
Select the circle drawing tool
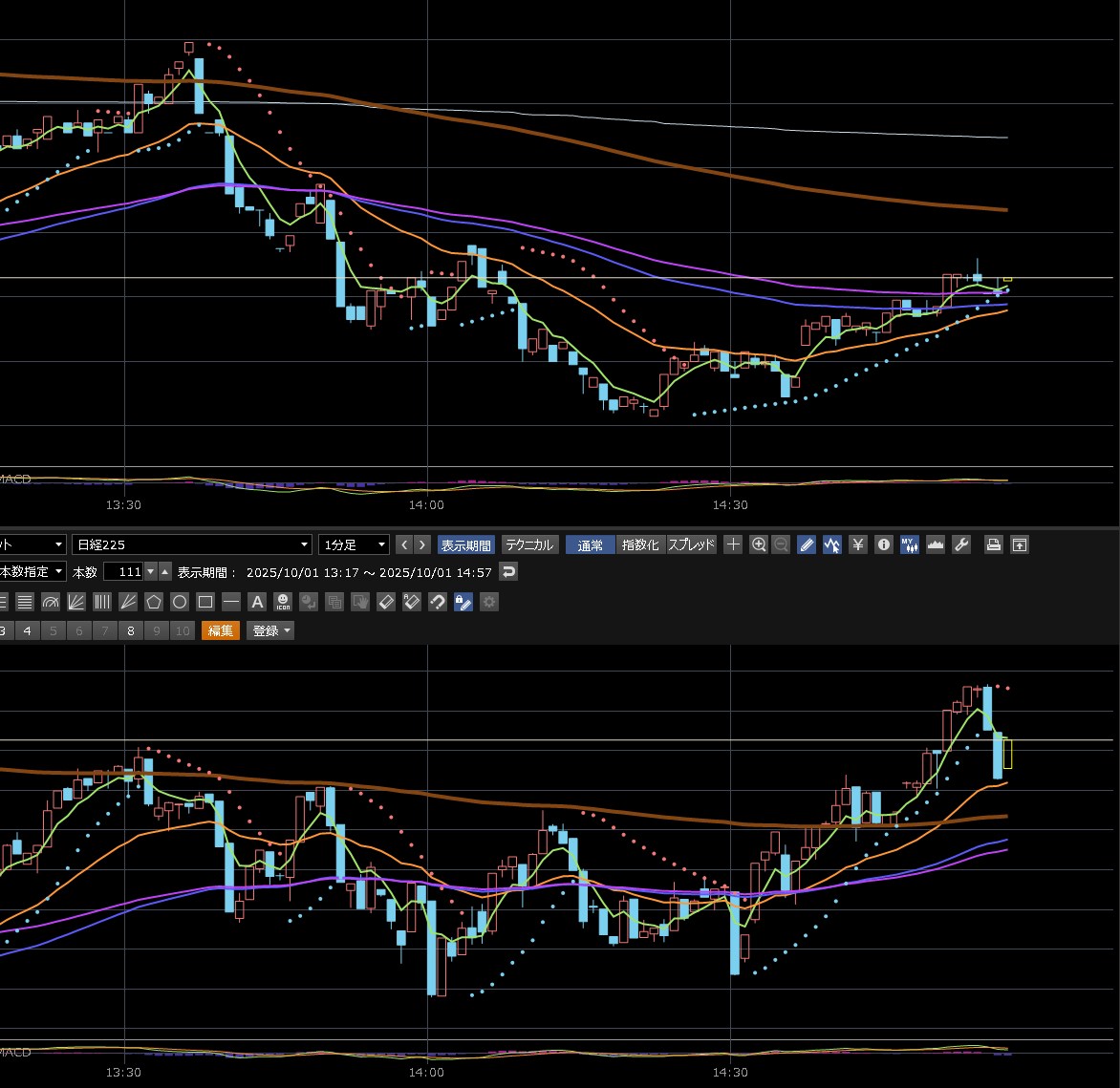(x=179, y=602)
